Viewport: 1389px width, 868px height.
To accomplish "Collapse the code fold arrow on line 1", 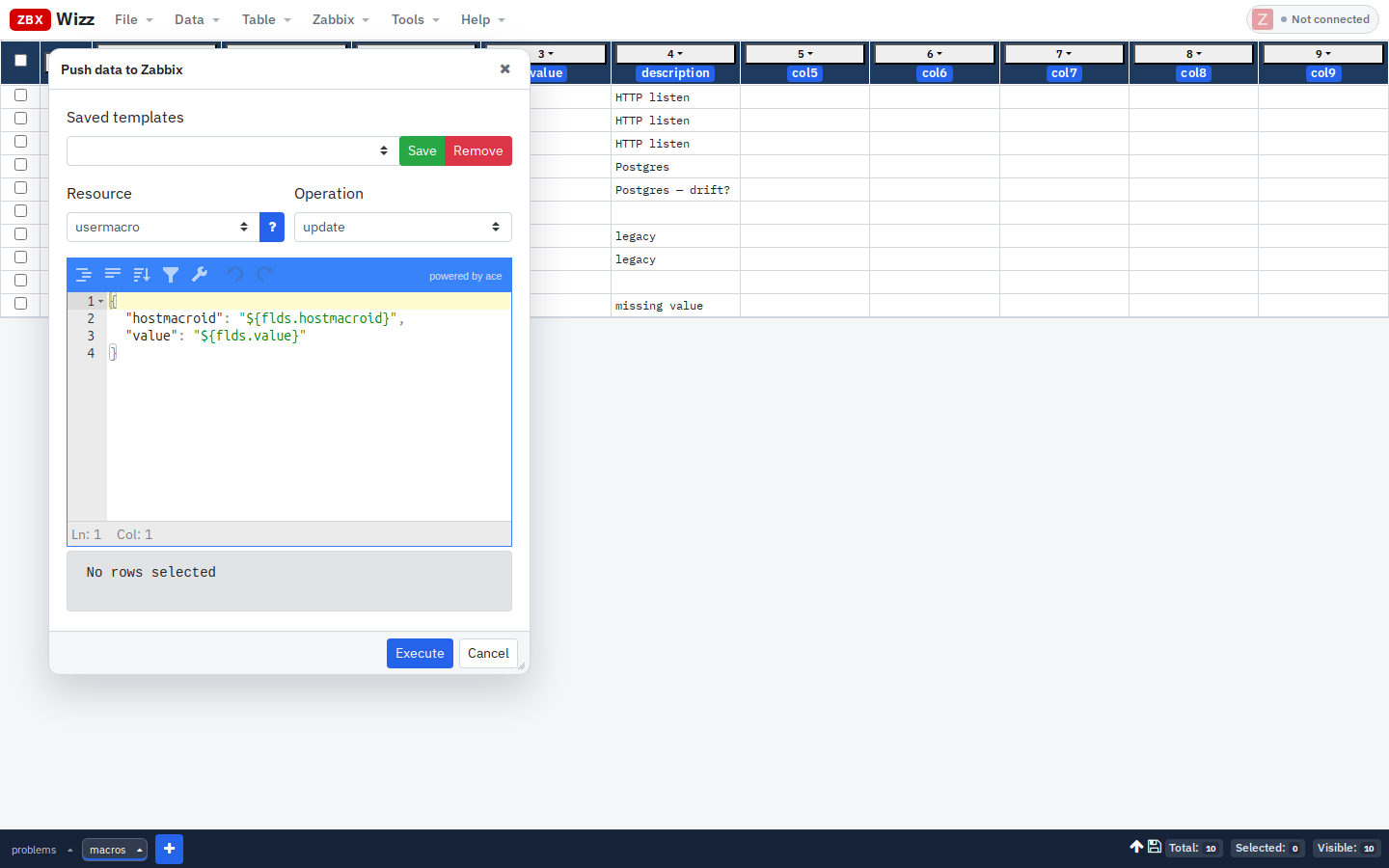I will pyautogui.click(x=100, y=301).
